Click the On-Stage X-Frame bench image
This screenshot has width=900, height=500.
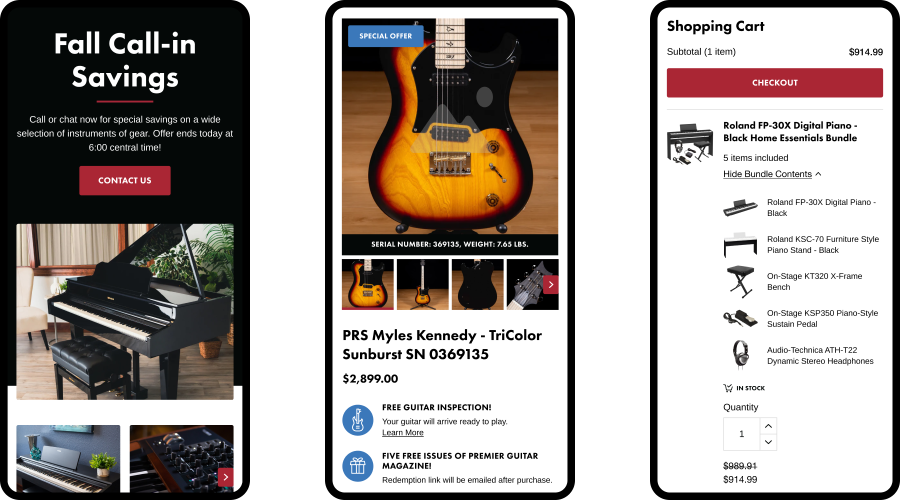740,281
